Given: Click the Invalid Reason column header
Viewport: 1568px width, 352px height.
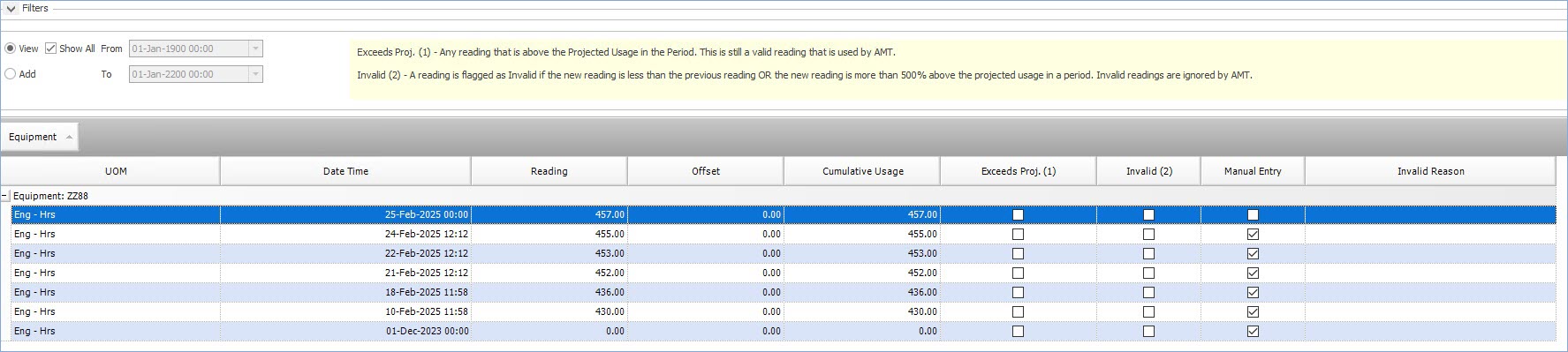Looking at the screenshot, I should (1430, 171).
